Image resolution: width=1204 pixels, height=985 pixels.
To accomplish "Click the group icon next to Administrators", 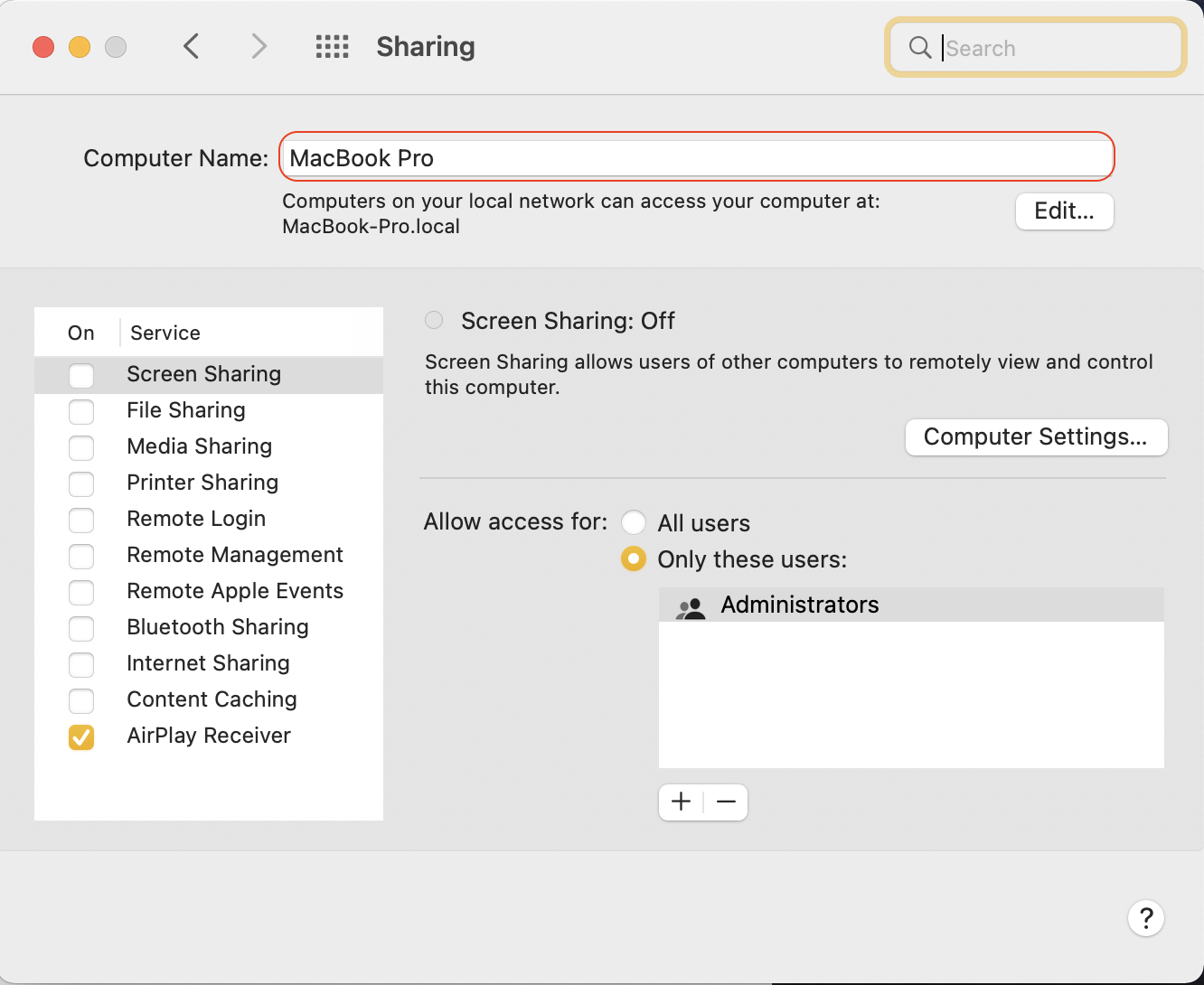I will coord(691,606).
